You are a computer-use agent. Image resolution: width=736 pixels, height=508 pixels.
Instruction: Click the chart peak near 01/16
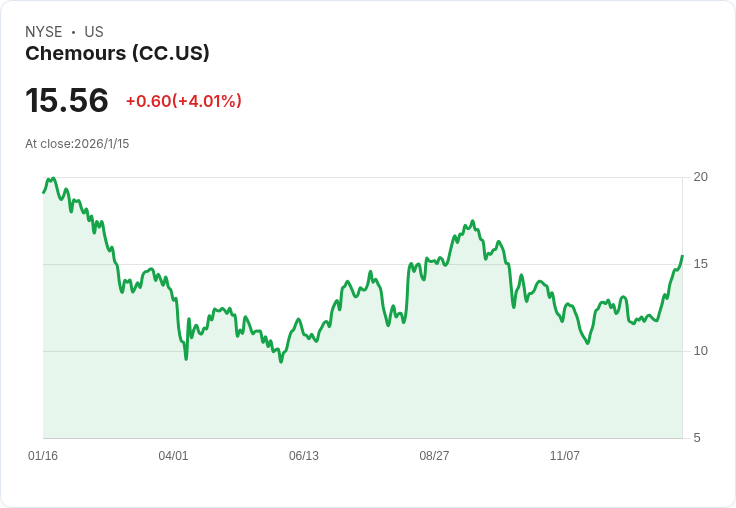coord(54,178)
